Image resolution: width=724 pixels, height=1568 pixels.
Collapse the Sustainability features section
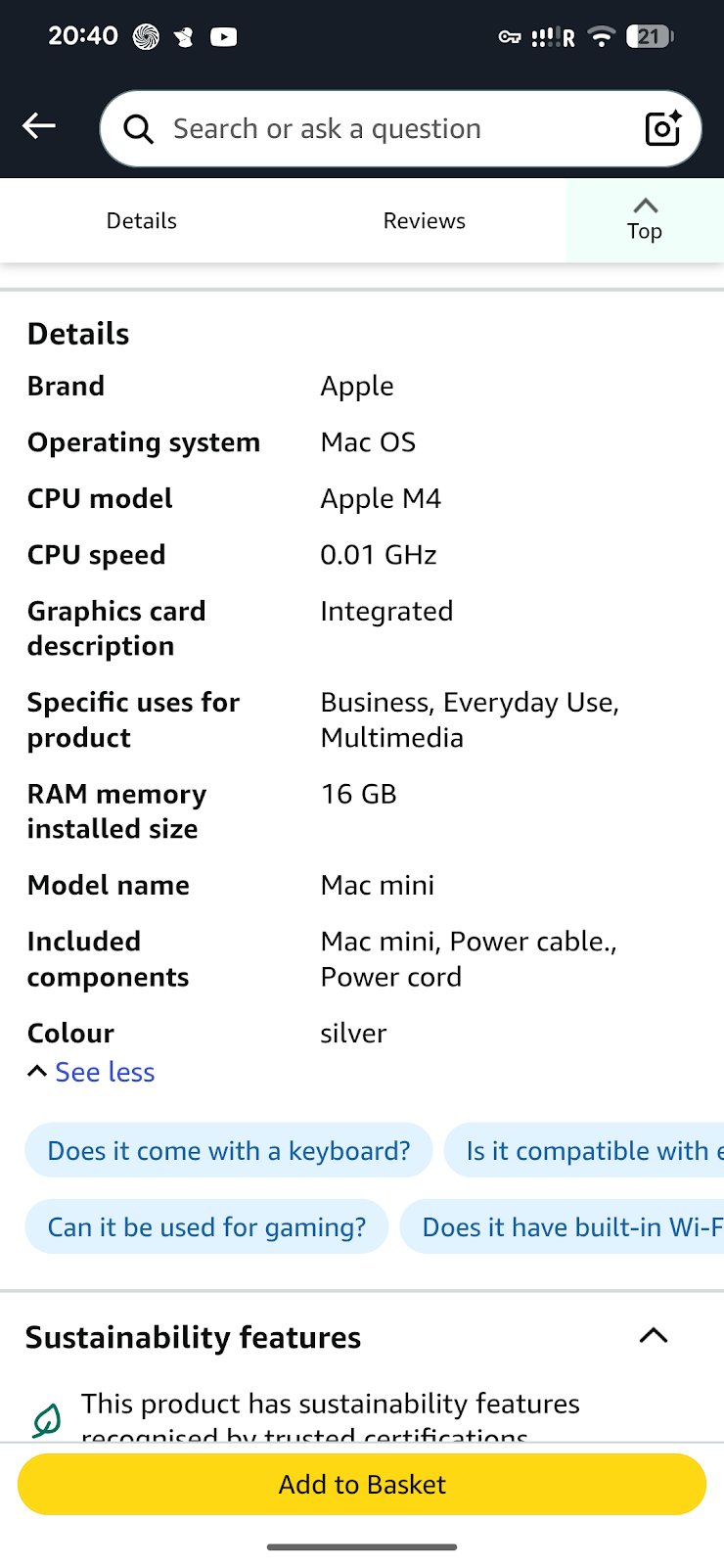pyautogui.click(x=653, y=1336)
